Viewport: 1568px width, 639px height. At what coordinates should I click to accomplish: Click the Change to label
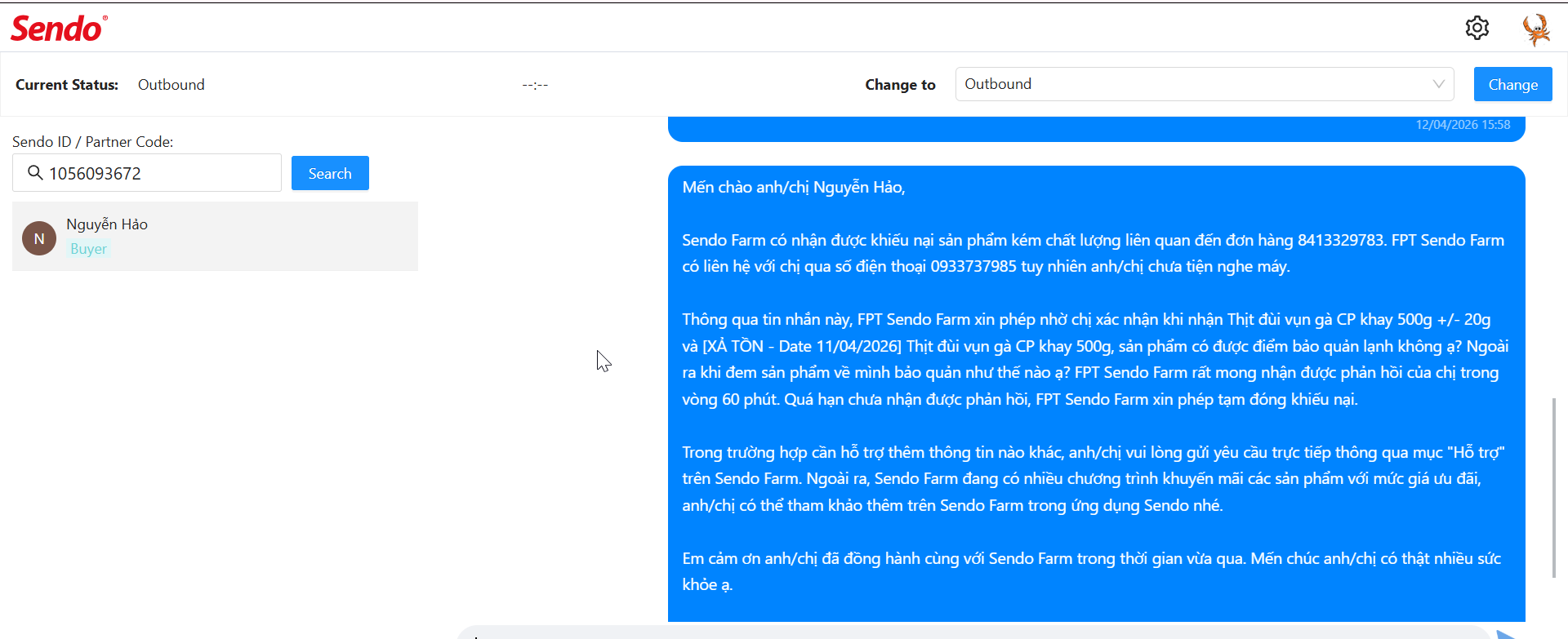tap(900, 85)
